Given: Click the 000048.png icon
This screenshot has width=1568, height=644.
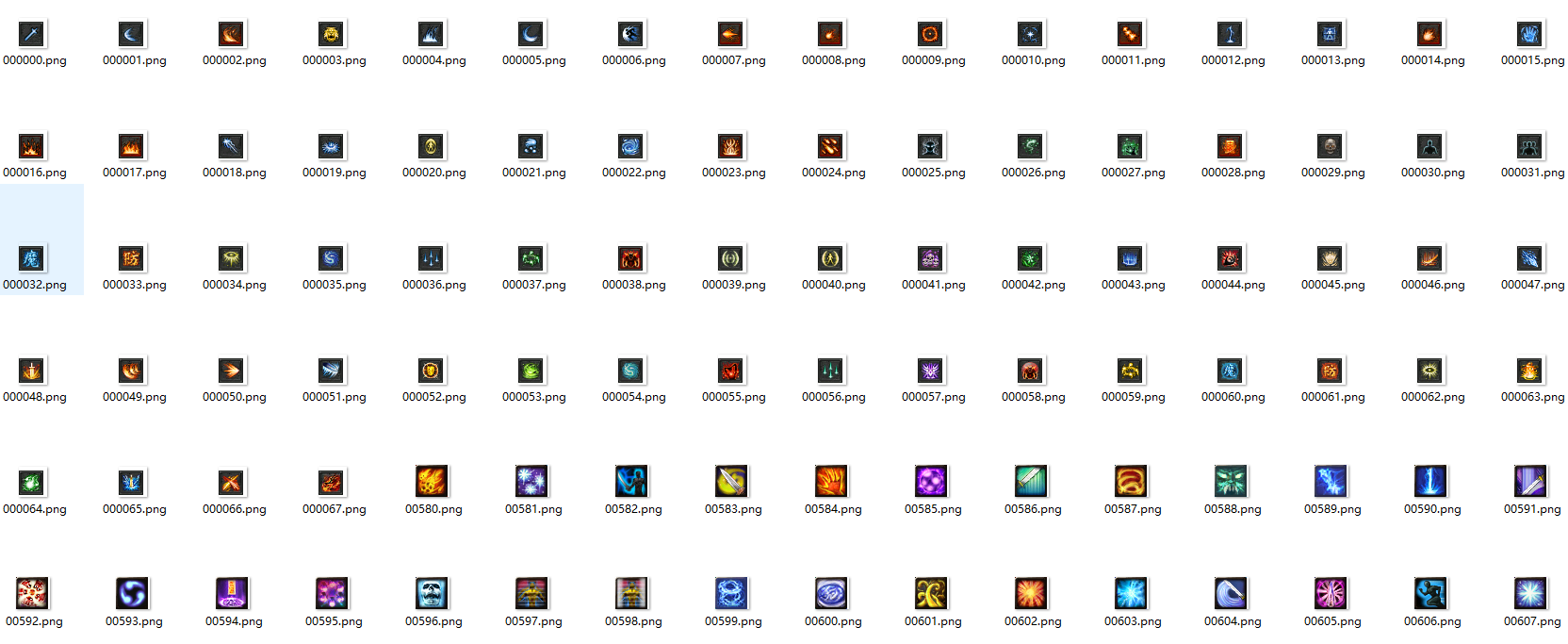Looking at the screenshot, I should coord(32,372).
